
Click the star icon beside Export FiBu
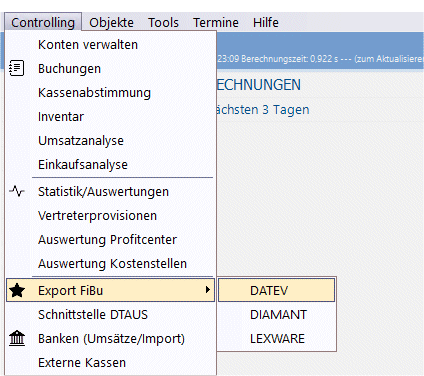coord(17,290)
